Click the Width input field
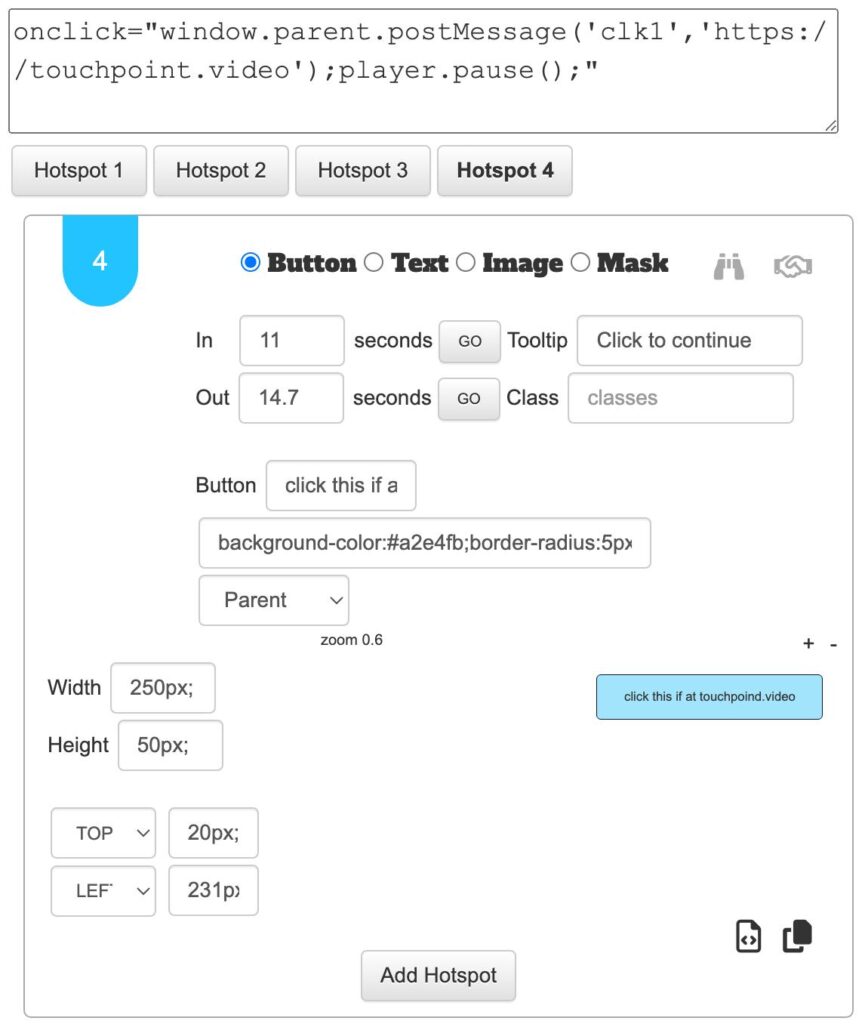 point(163,688)
